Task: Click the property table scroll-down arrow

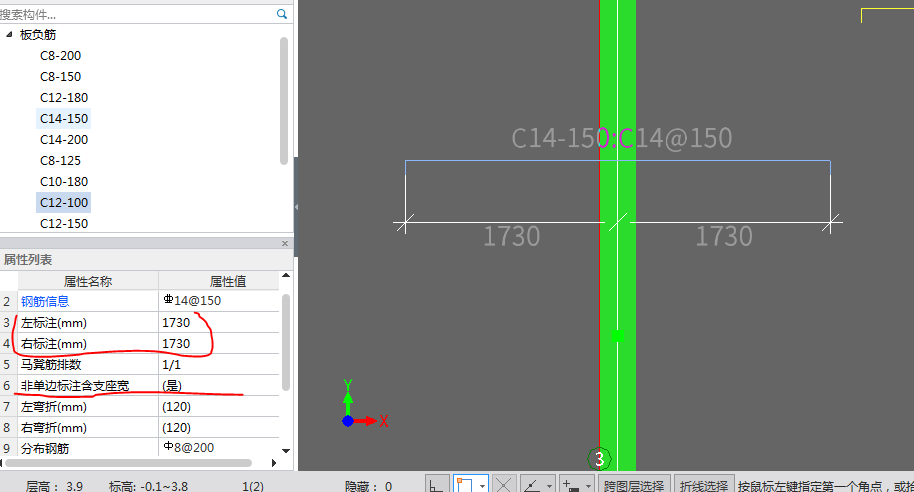Action: (x=286, y=451)
